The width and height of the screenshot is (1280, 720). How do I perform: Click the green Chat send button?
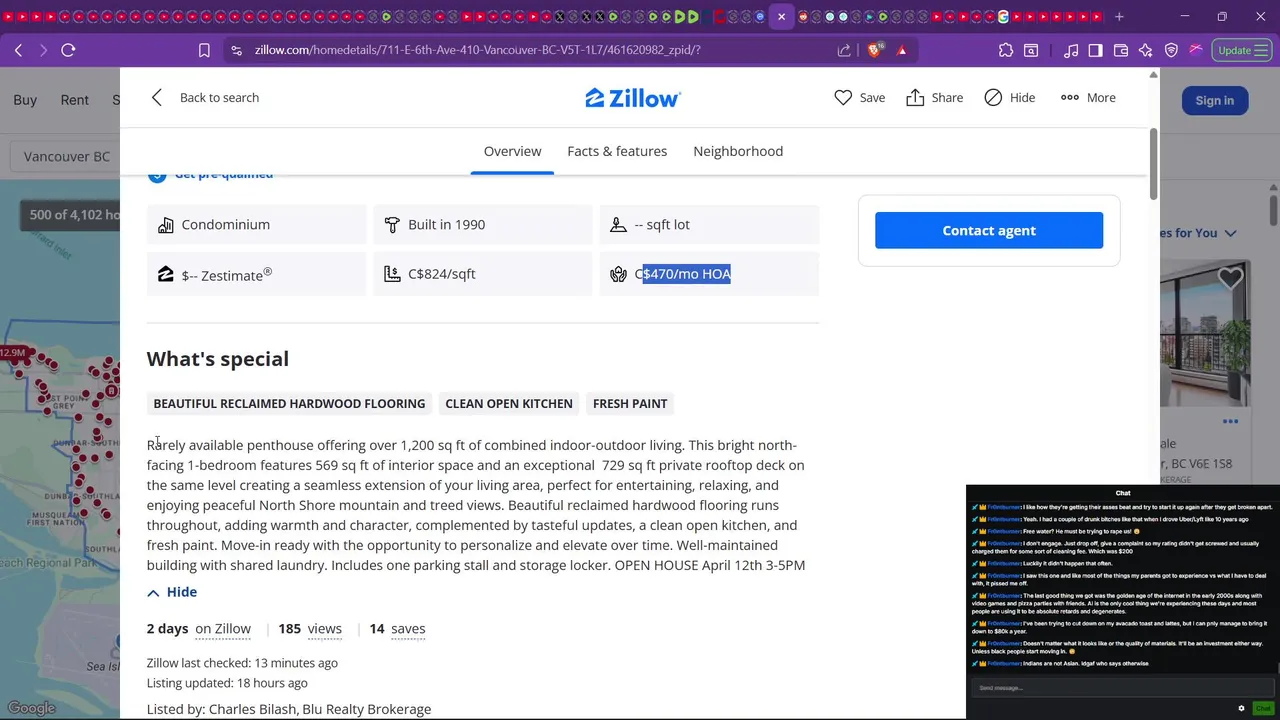coord(1264,708)
